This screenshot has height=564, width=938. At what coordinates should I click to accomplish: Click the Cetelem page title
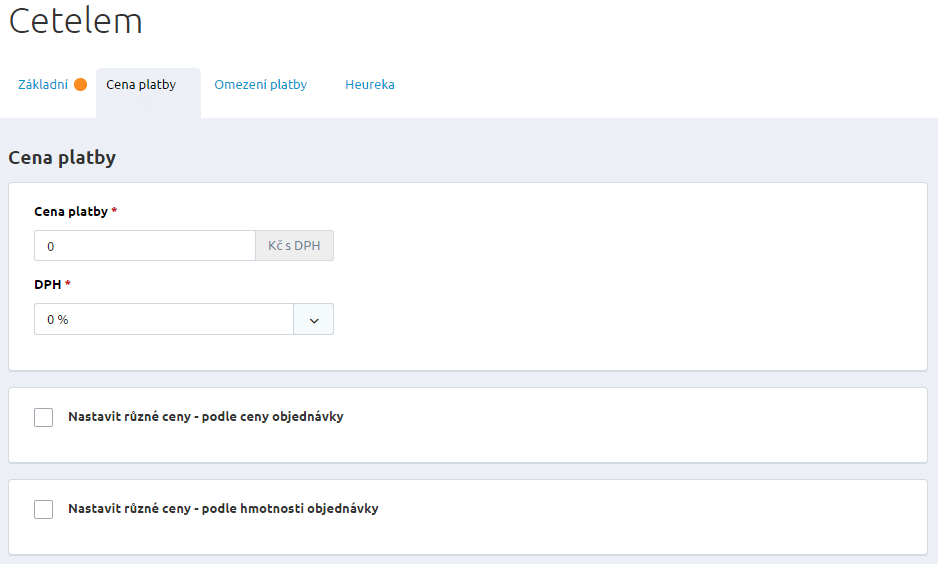tap(76, 20)
